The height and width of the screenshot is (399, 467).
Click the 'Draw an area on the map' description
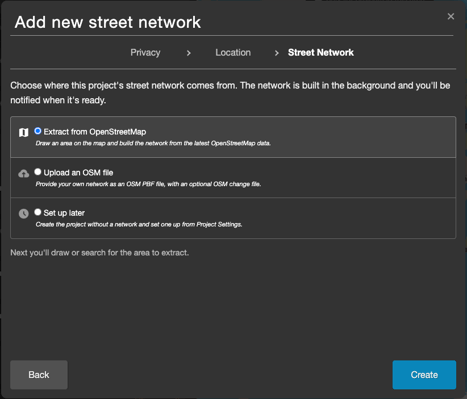[153, 143]
